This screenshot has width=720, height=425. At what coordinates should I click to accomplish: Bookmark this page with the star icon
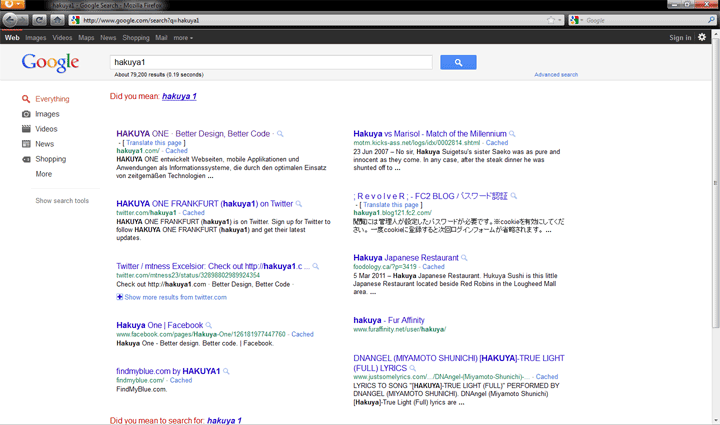click(551, 20)
